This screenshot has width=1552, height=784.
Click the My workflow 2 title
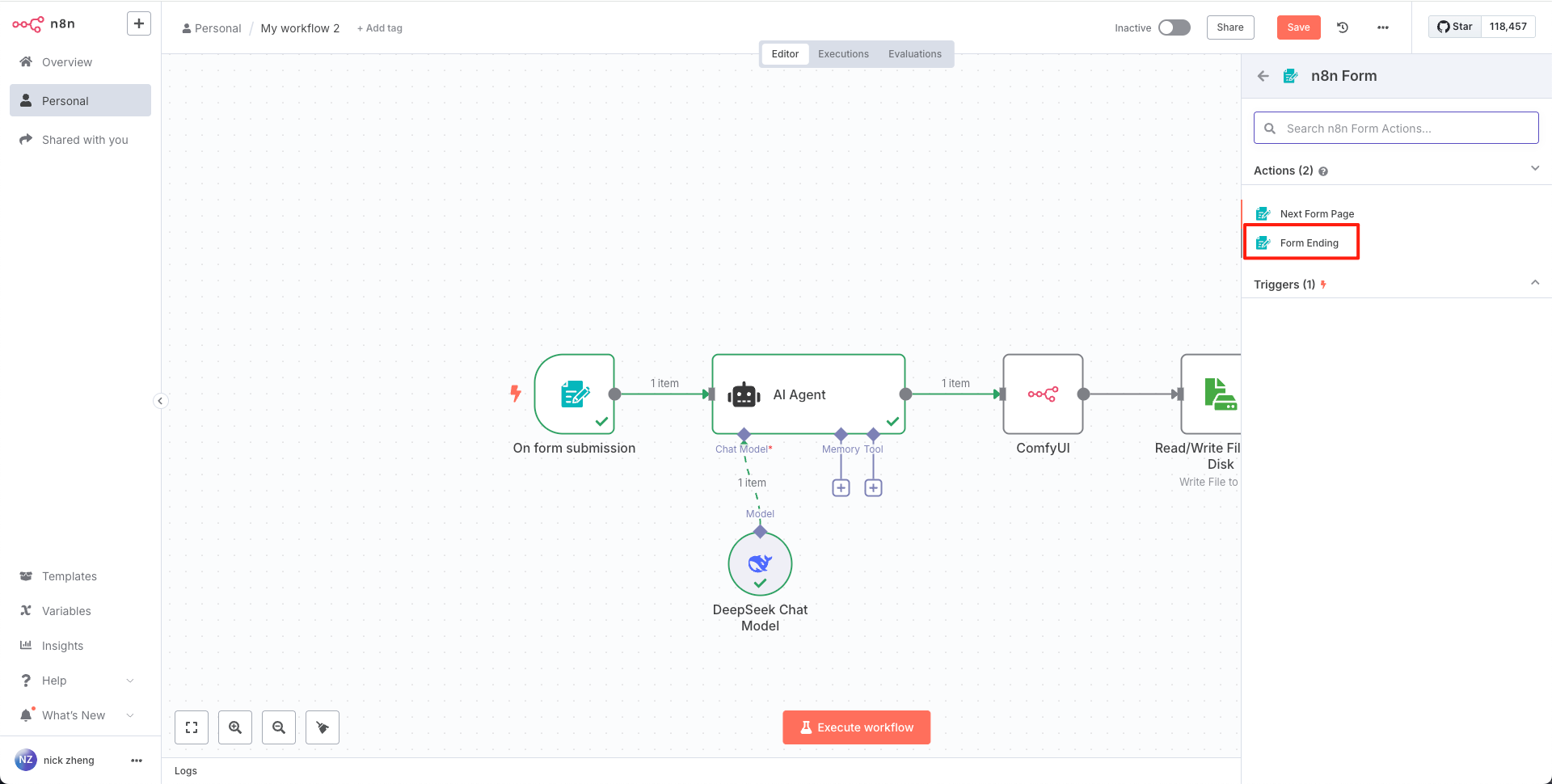click(x=300, y=28)
